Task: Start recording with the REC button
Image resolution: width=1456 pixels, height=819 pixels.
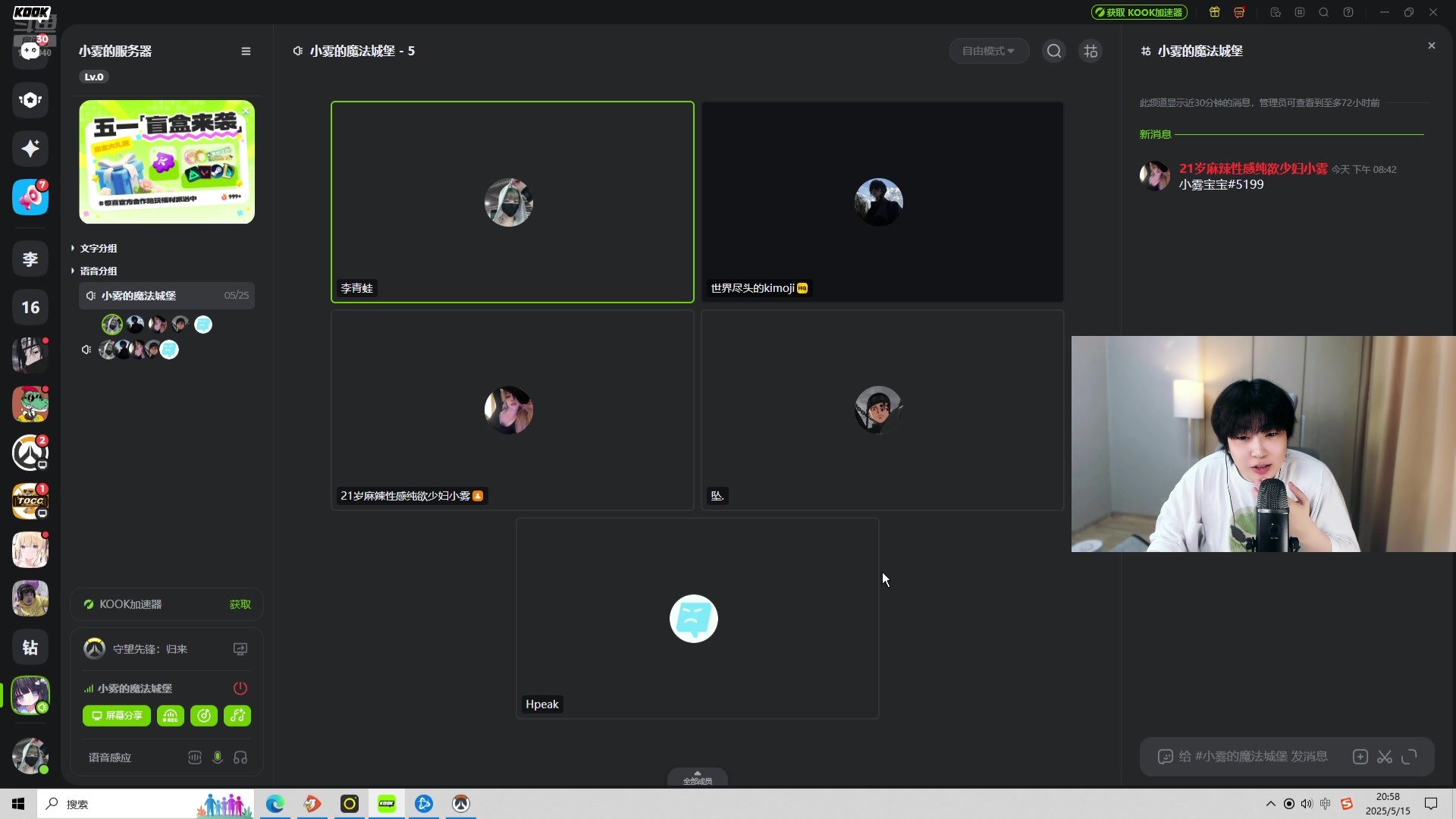Action: click(x=171, y=716)
